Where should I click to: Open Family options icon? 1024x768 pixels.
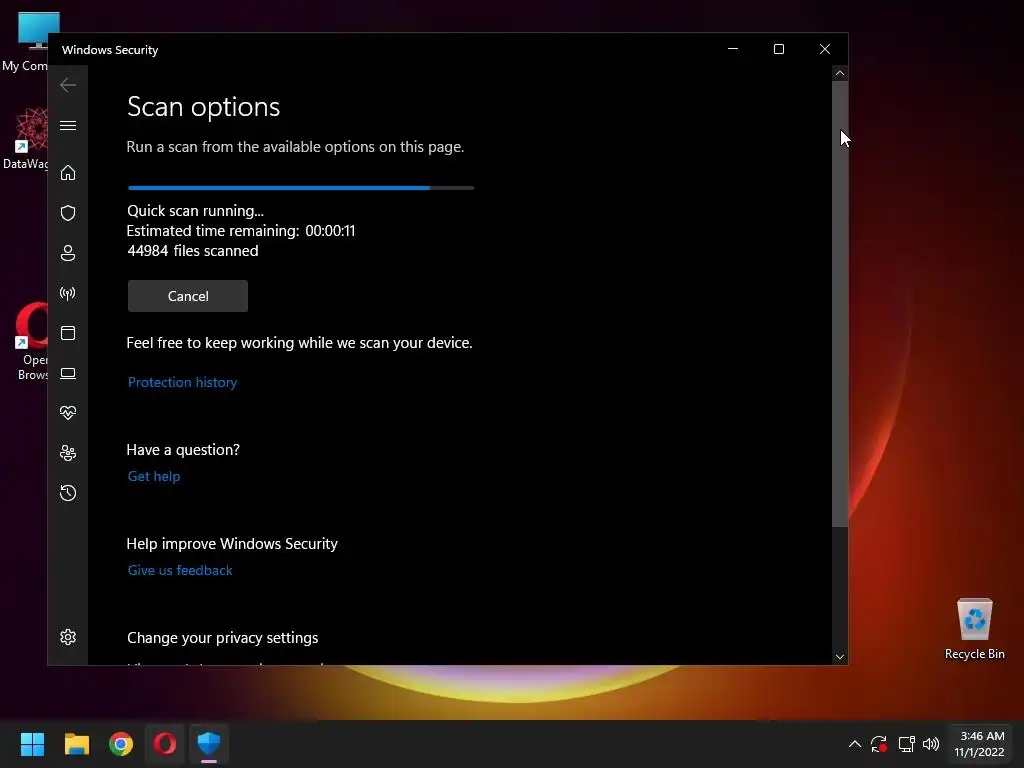(68, 453)
